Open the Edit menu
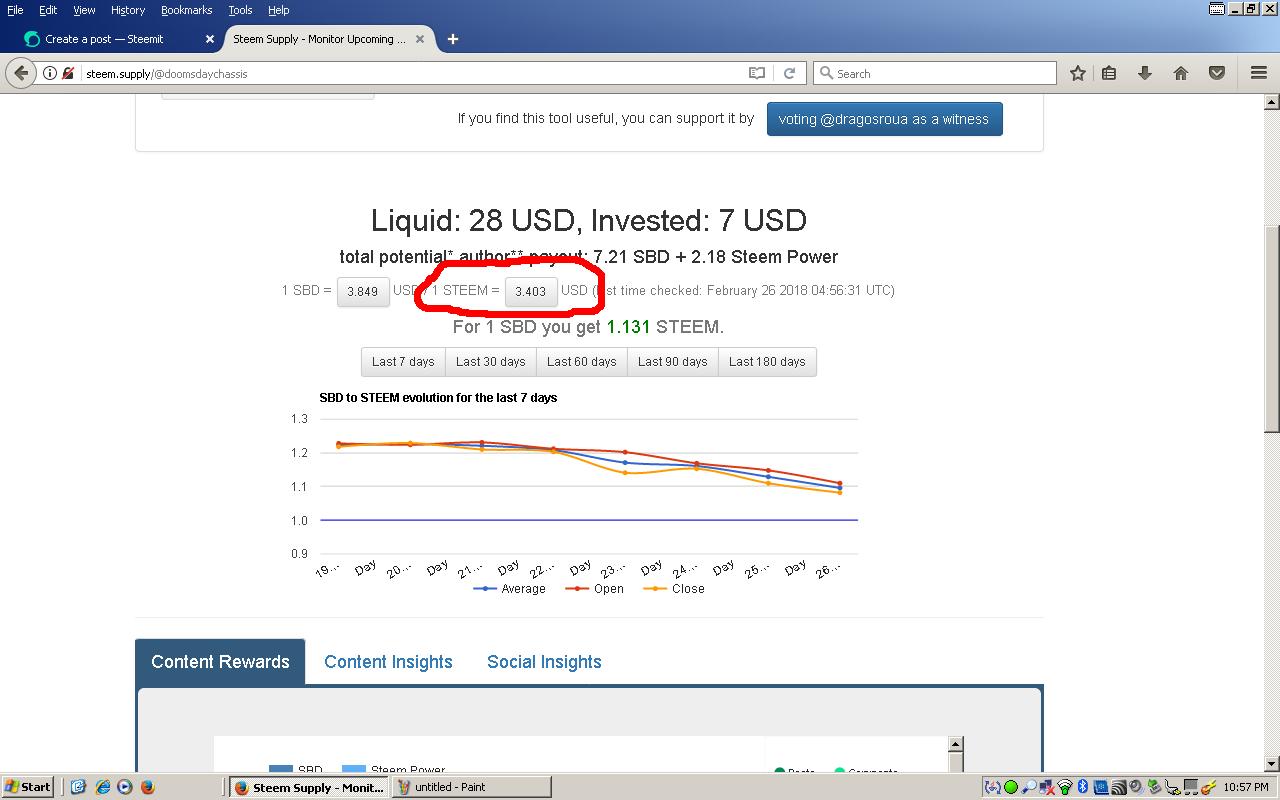Viewport: 1280px width, 800px height. coord(48,10)
